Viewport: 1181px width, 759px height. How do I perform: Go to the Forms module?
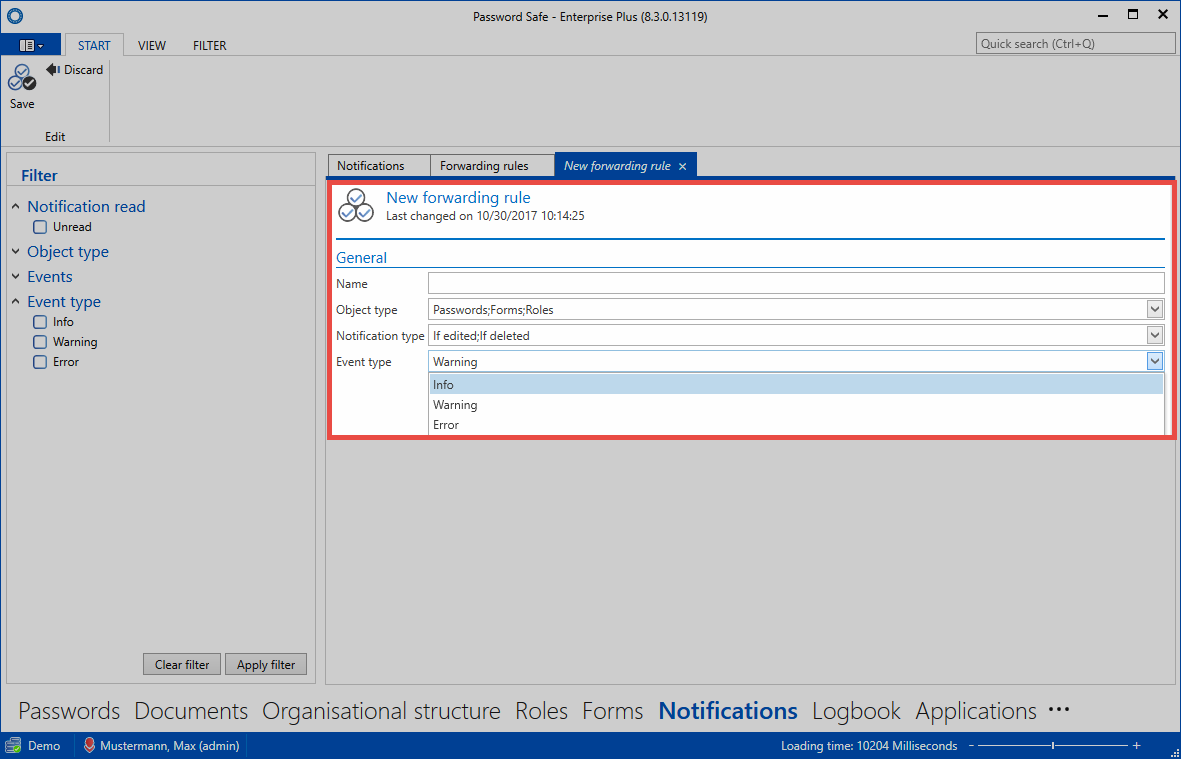613,710
